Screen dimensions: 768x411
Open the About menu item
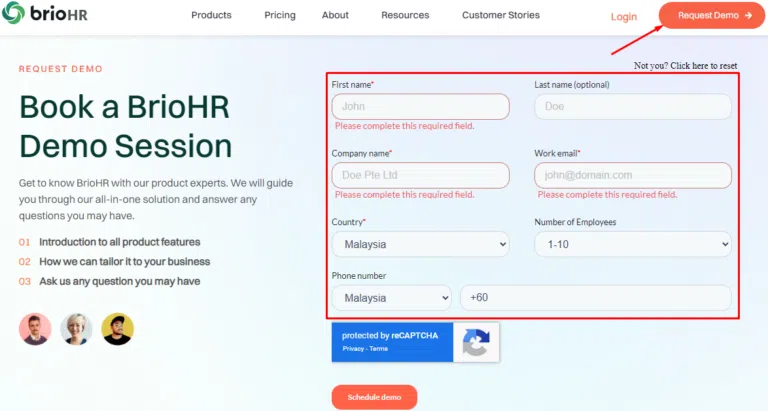coord(335,15)
